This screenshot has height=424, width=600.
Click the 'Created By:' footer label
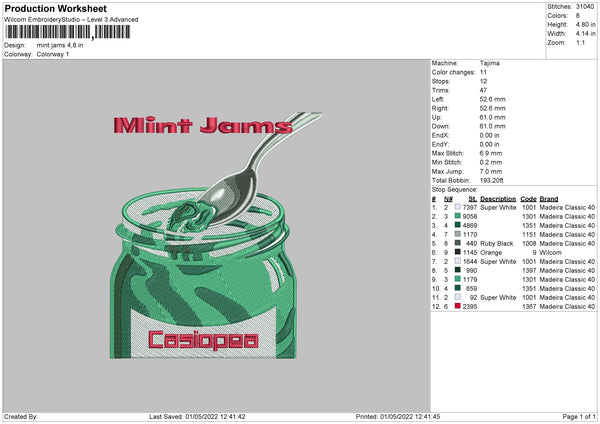pos(21,416)
